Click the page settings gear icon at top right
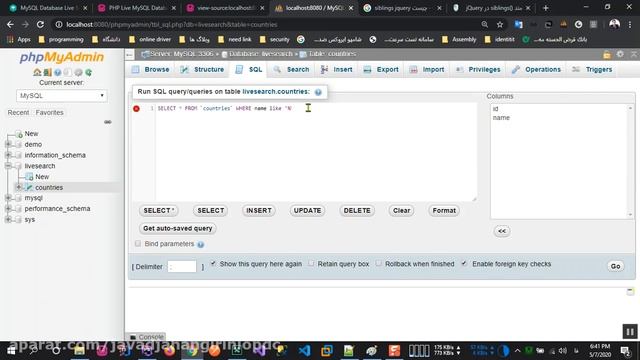Image resolution: width=640 pixels, height=360 pixels. pos(620,54)
